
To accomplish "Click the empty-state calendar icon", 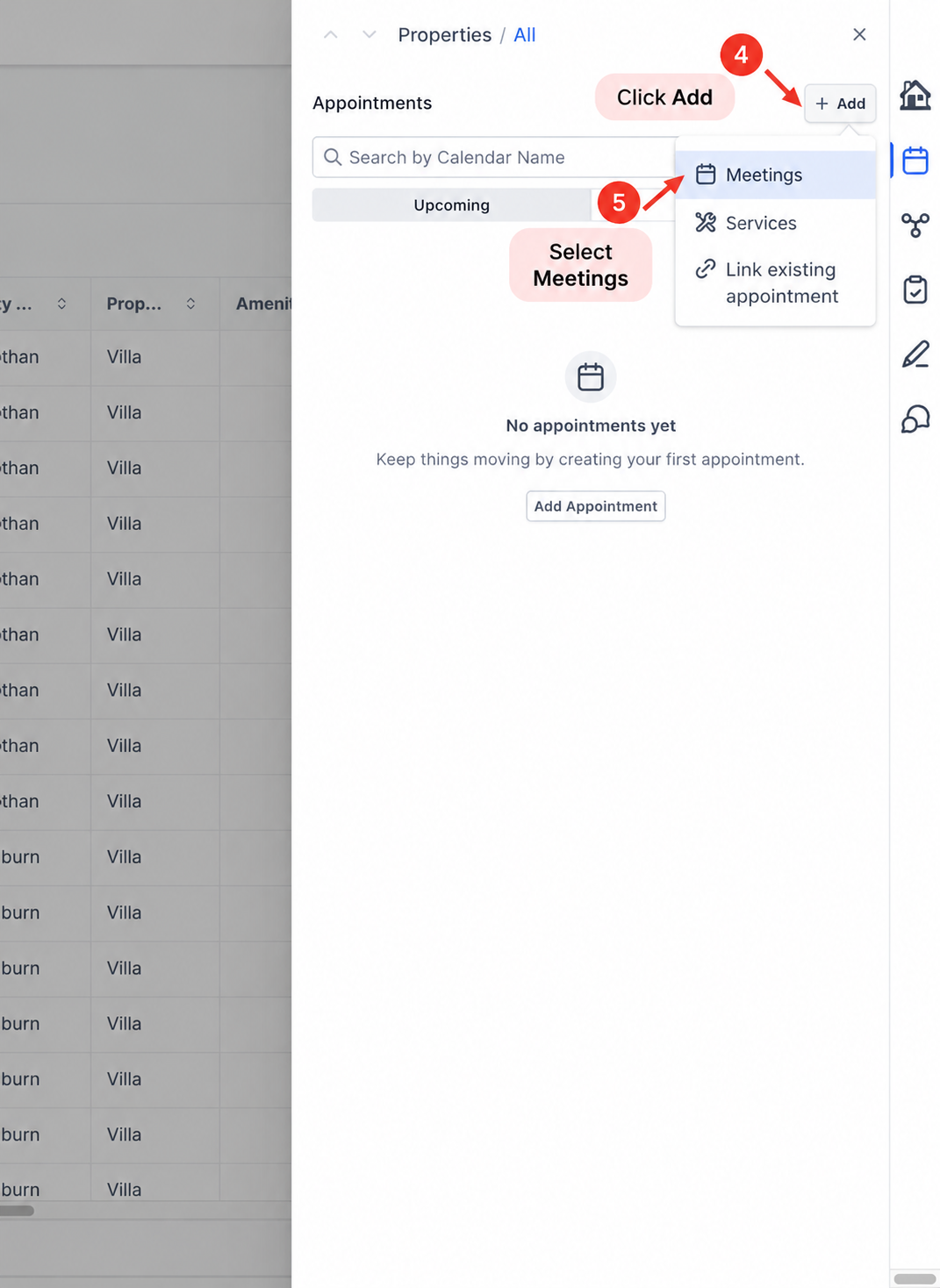I will (x=591, y=377).
